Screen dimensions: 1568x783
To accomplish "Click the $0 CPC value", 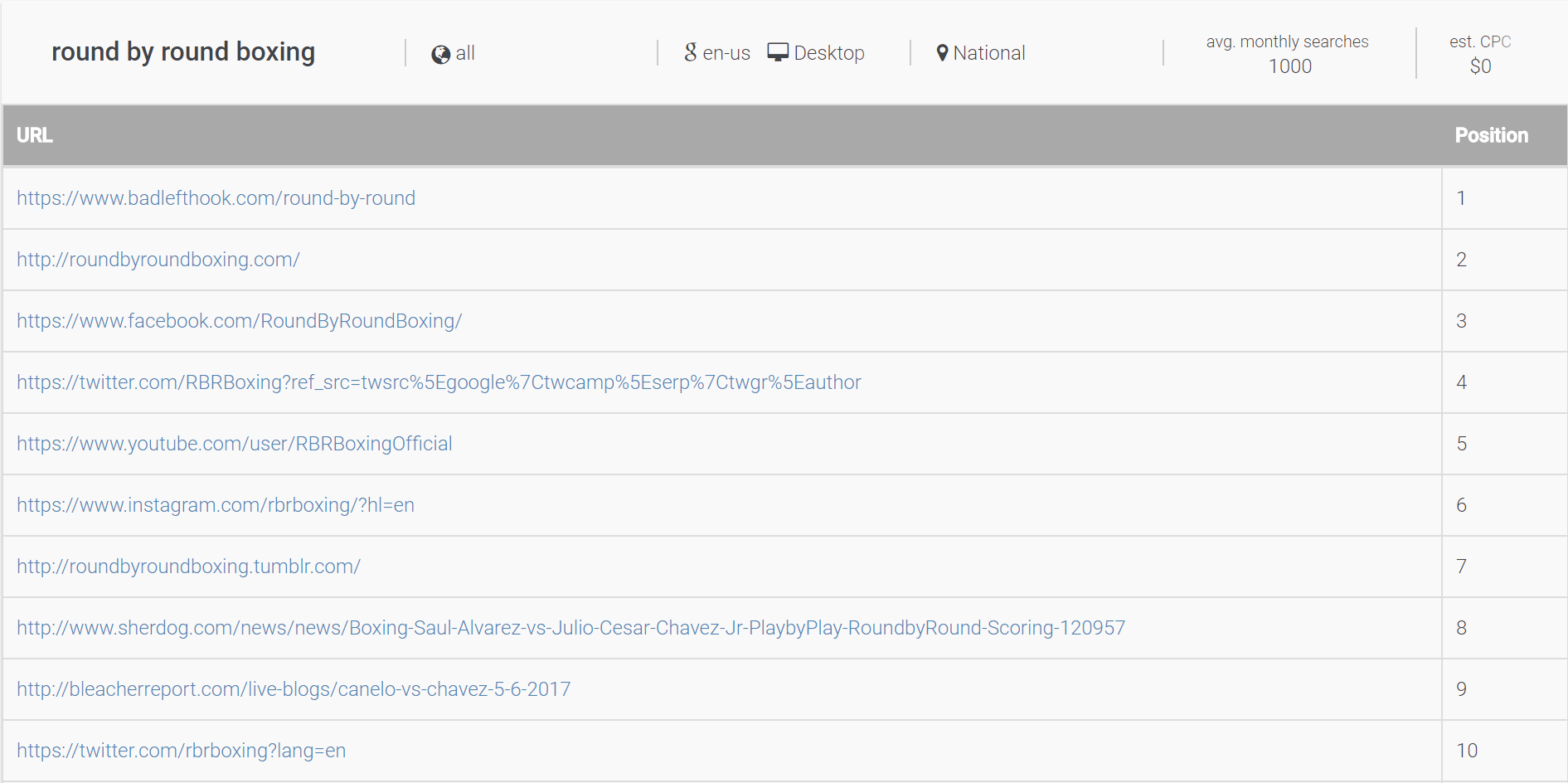I will [1480, 66].
